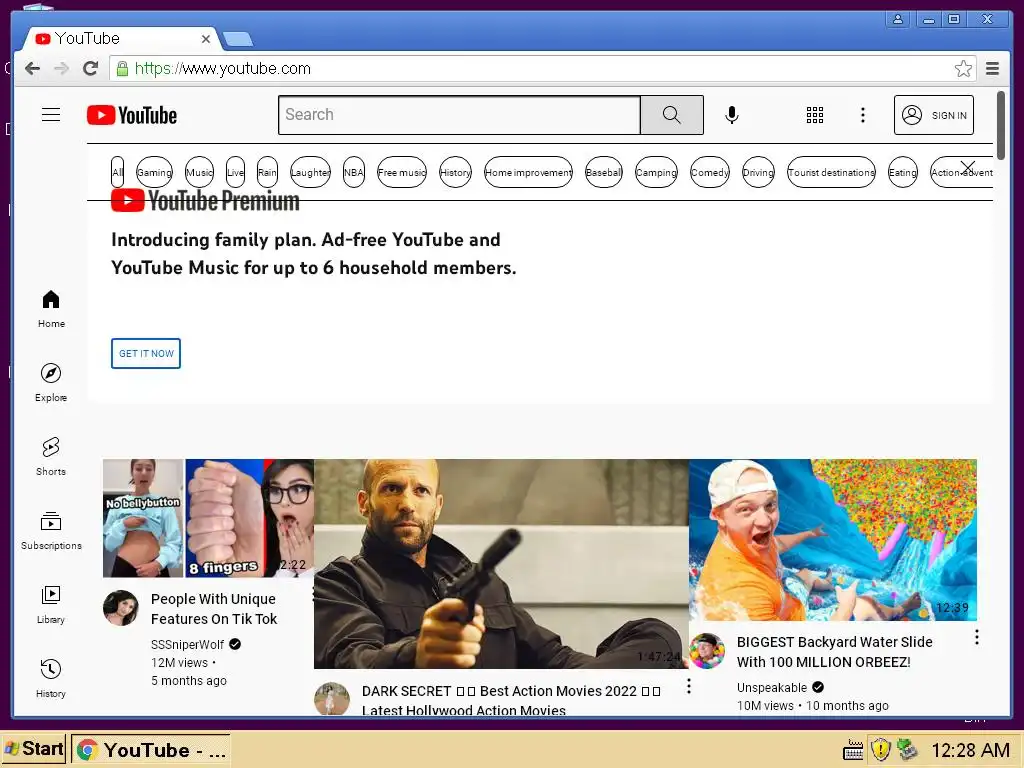
Task: Open options for Unspeakable water slide video
Action: point(976,637)
